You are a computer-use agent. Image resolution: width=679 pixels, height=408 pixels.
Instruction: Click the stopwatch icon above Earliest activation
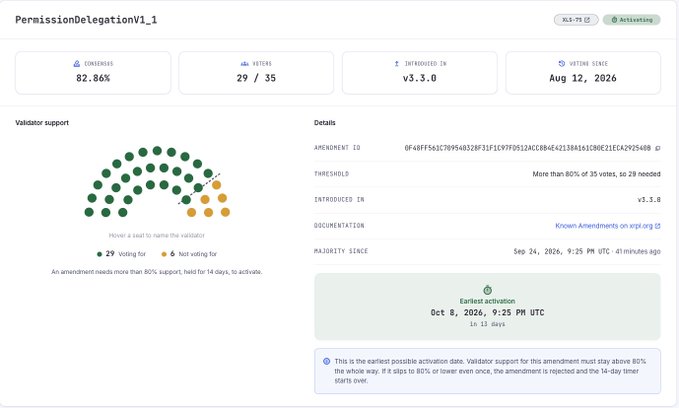tap(488, 290)
